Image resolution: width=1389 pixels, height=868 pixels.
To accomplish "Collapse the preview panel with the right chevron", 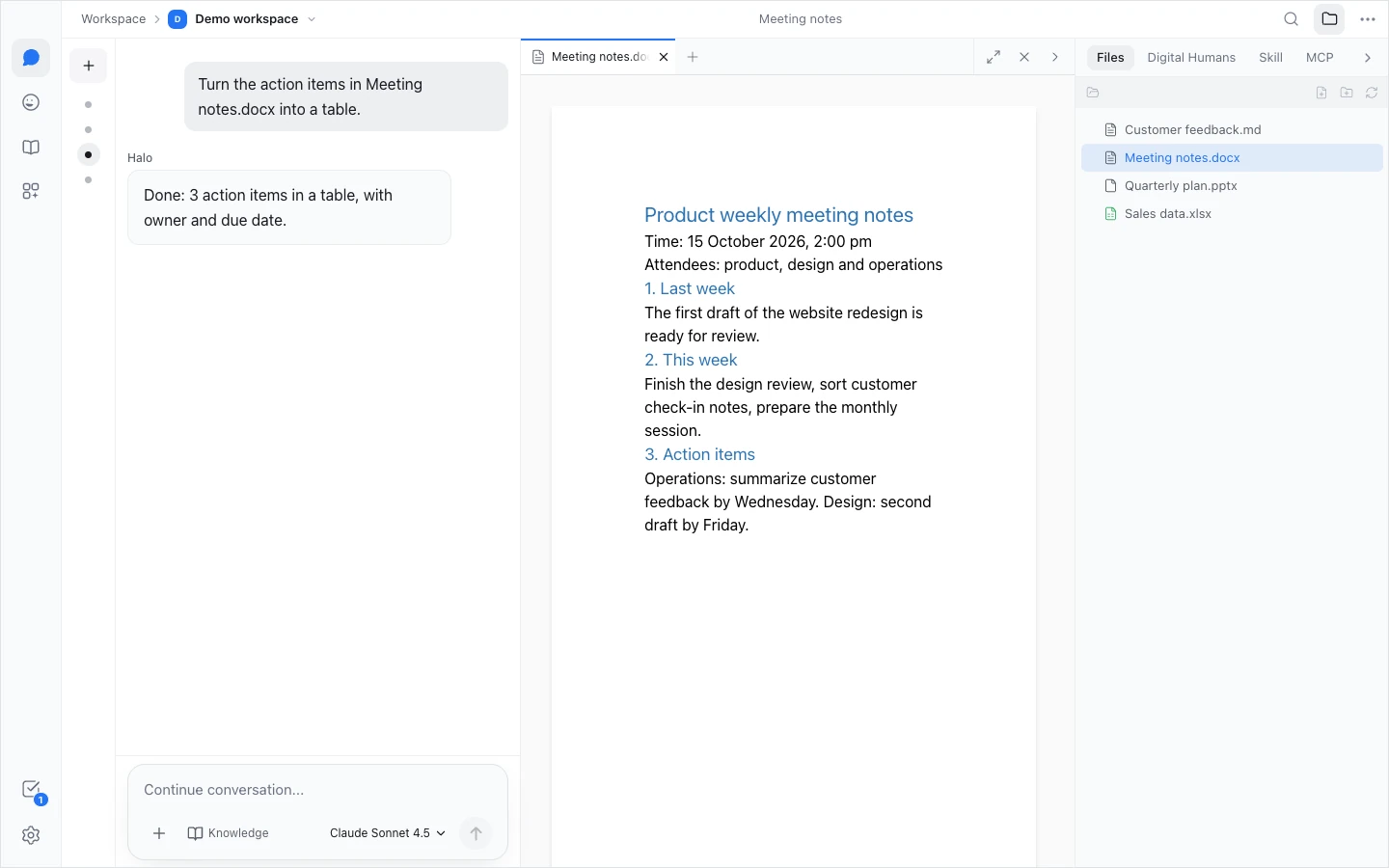I will tap(1055, 57).
